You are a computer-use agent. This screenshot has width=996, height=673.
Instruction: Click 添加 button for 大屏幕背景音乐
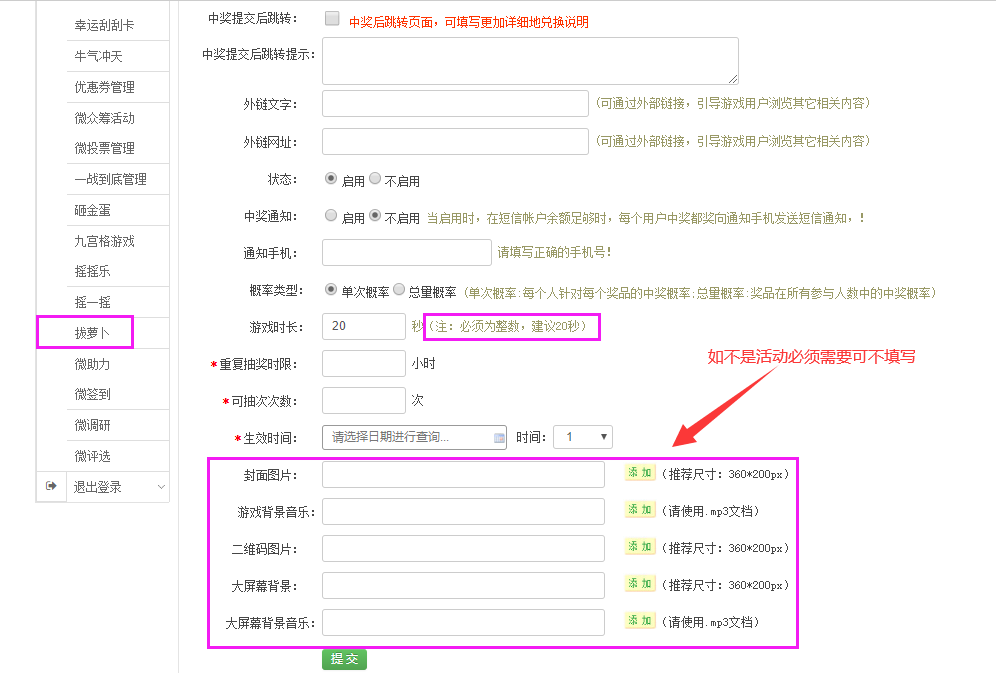(639, 621)
